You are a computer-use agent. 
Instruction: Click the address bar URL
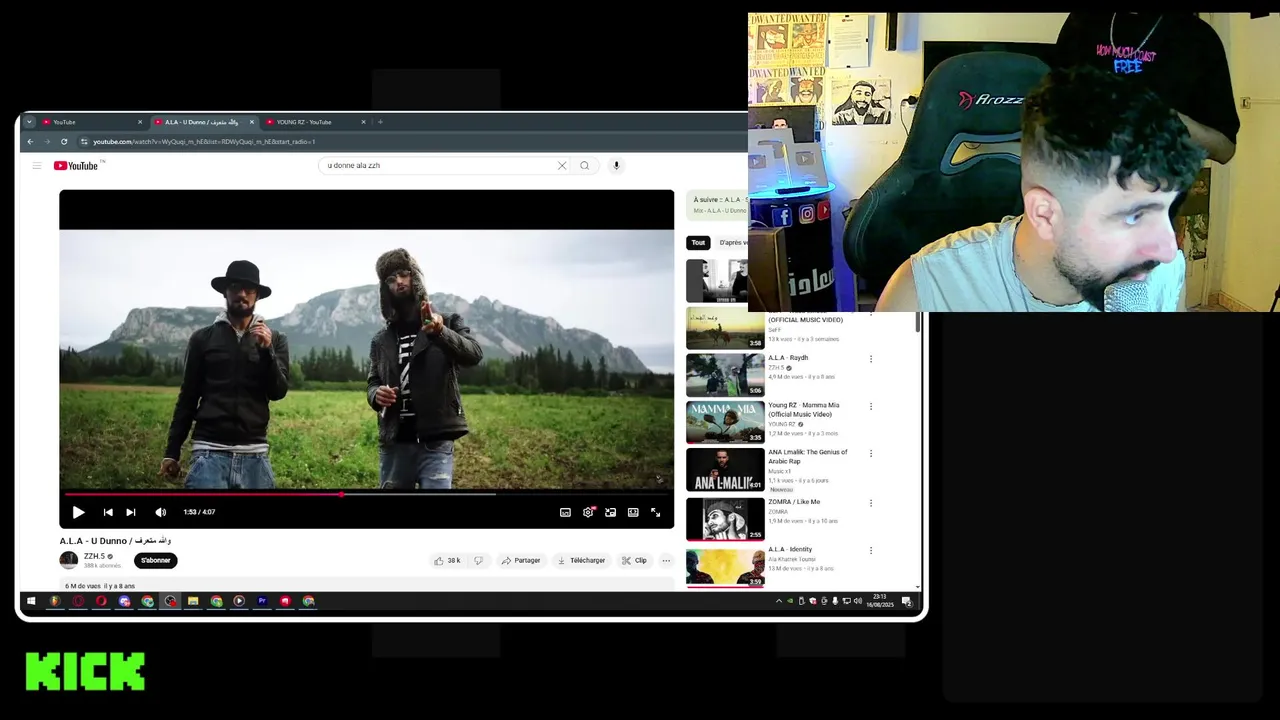point(204,142)
